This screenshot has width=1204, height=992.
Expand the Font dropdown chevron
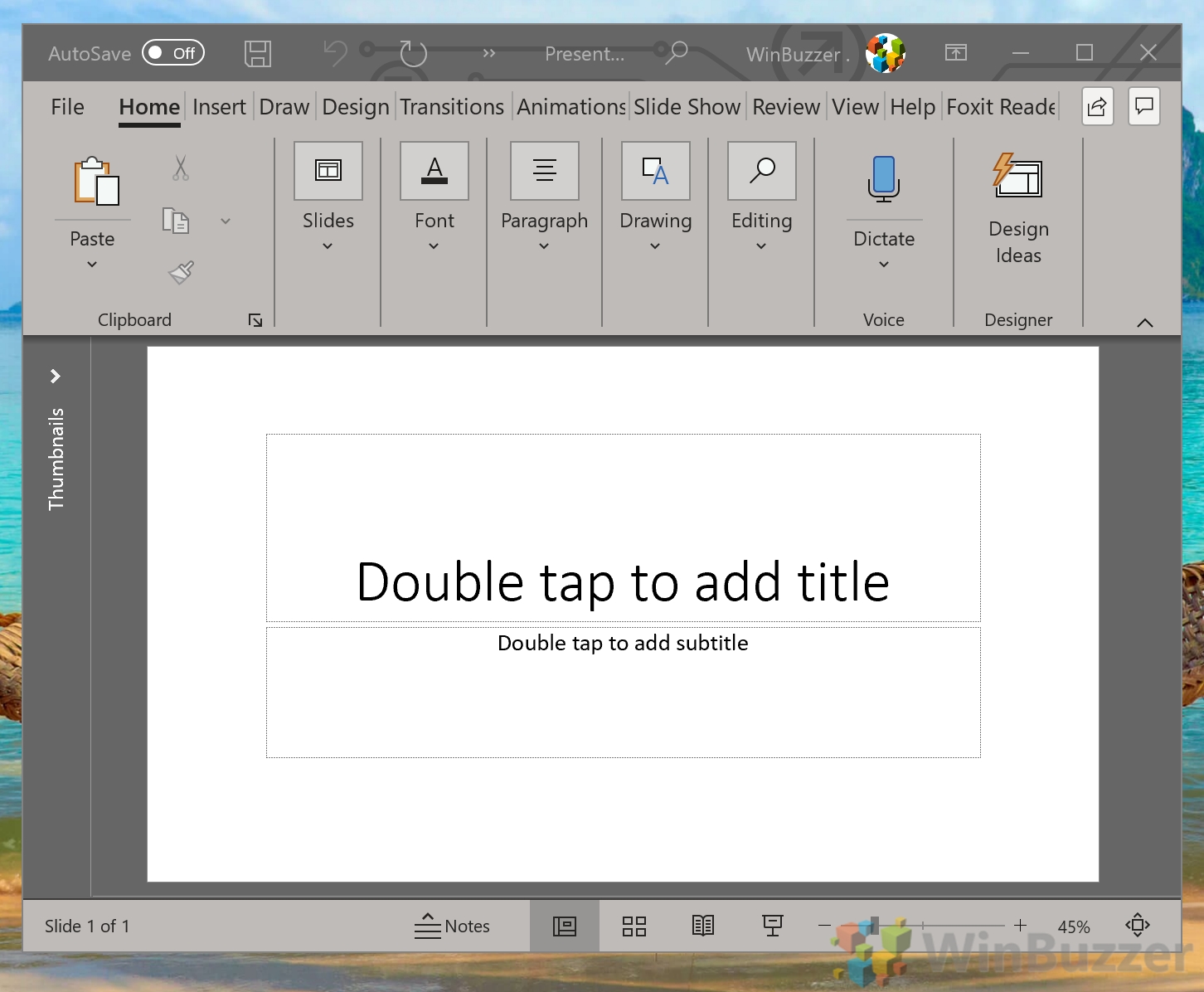click(434, 246)
